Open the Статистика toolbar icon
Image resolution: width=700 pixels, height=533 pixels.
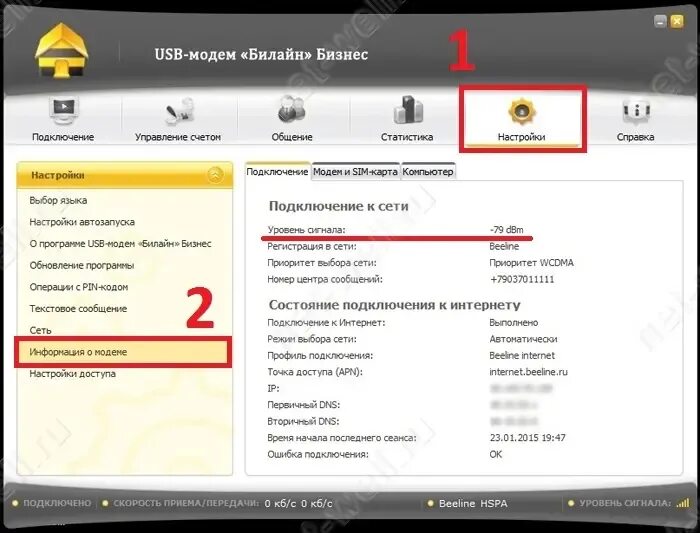(x=407, y=110)
